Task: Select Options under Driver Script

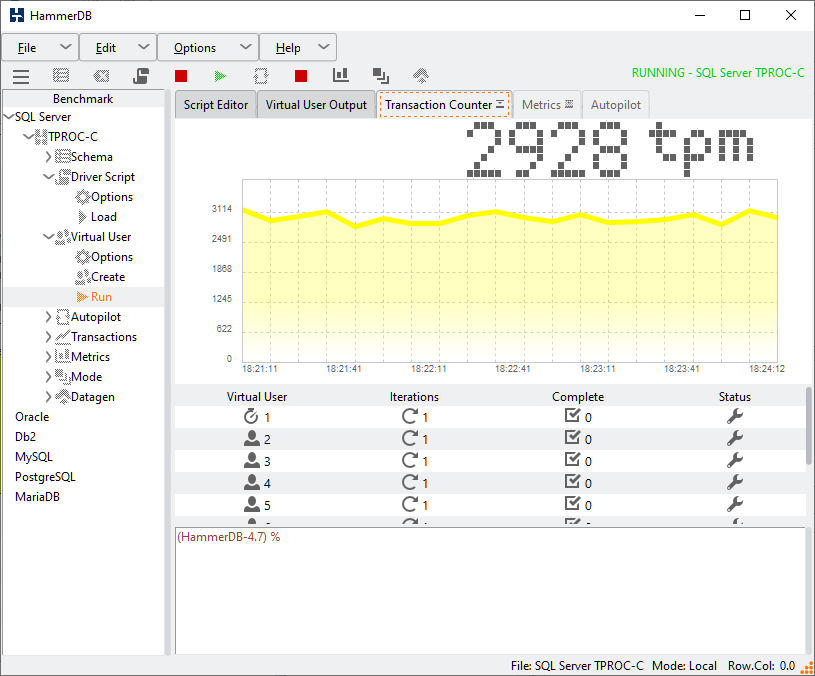Action: (112, 197)
